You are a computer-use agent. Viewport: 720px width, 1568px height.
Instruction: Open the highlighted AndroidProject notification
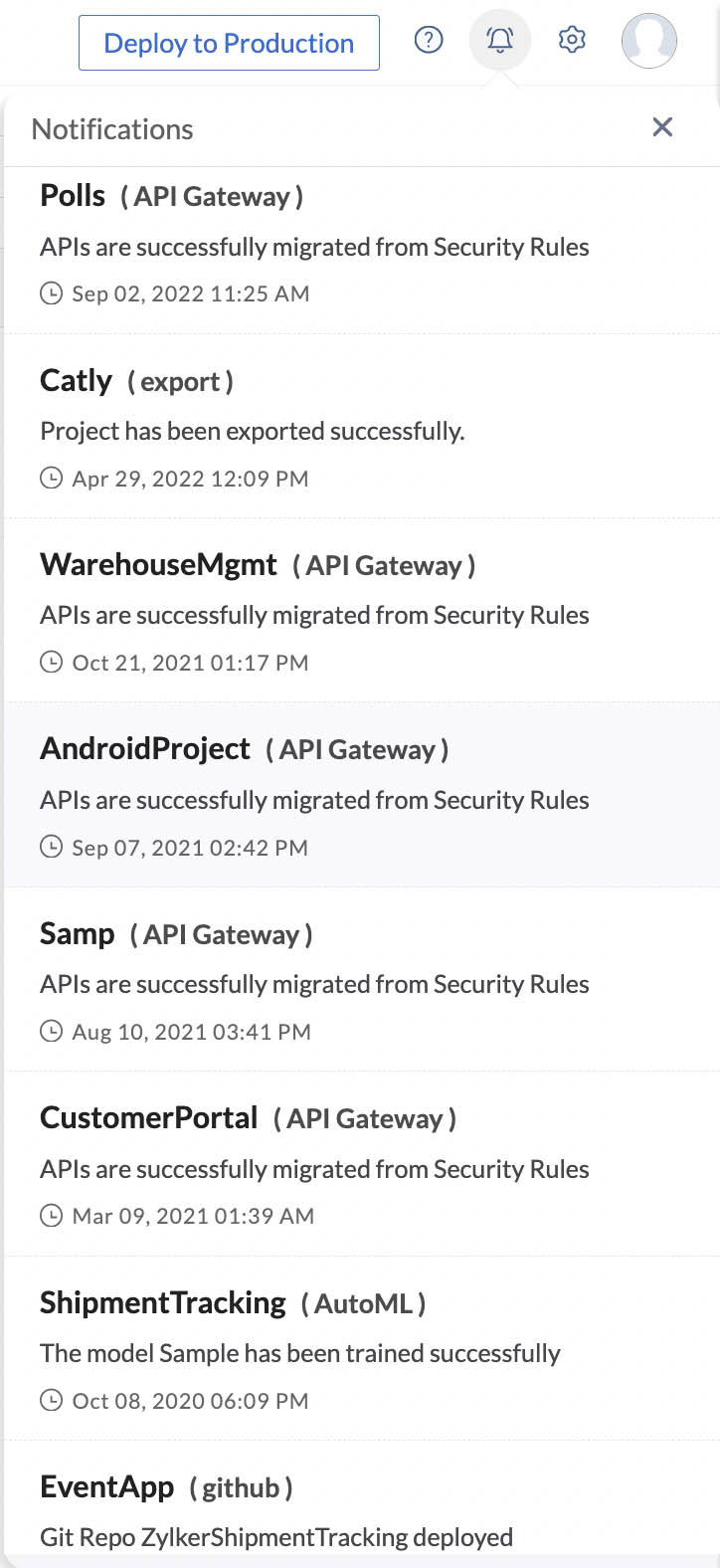362,795
